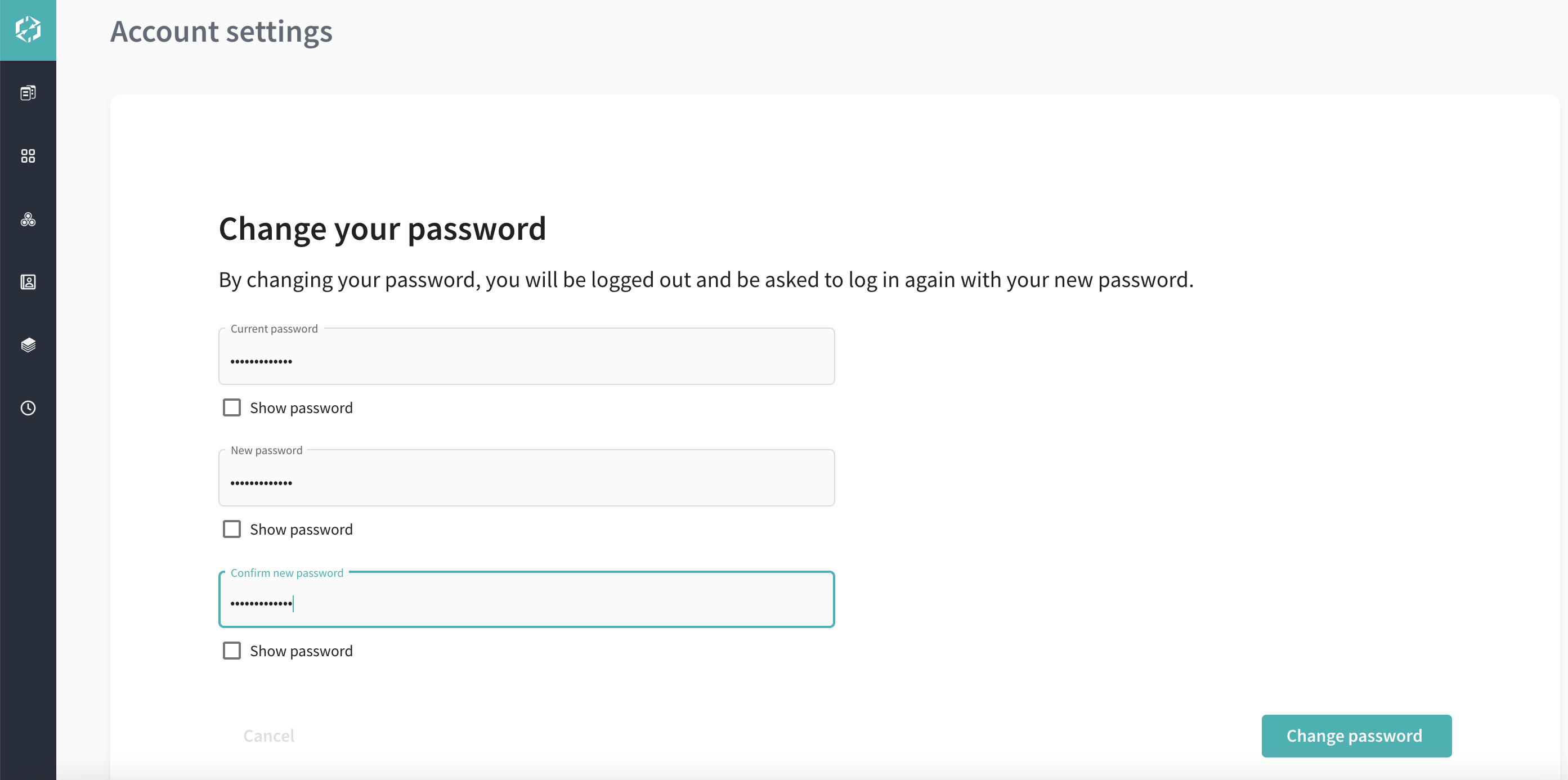Click the hexagon app logo in top-left corner

[28, 29]
